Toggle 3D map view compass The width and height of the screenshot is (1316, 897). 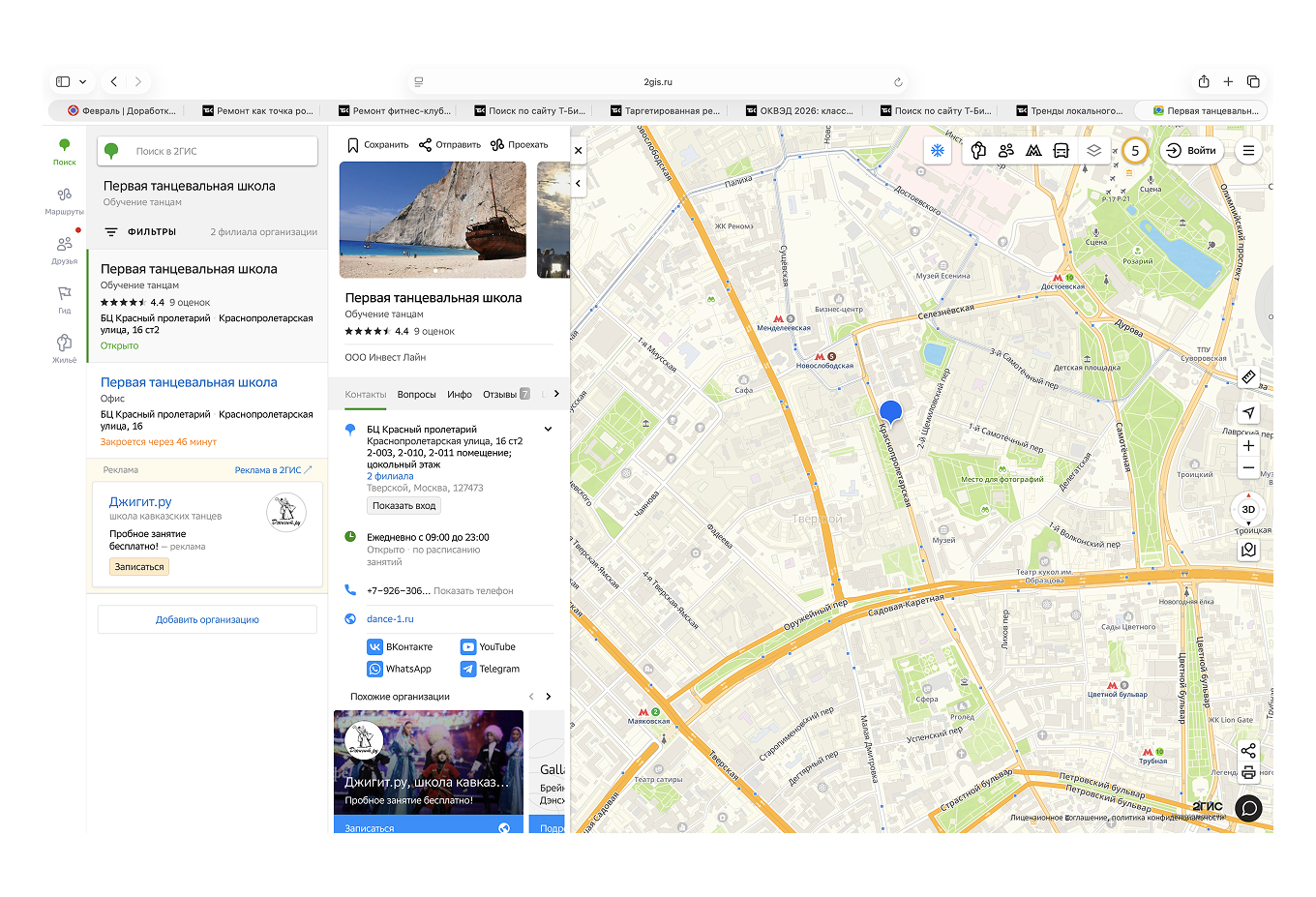(1248, 509)
